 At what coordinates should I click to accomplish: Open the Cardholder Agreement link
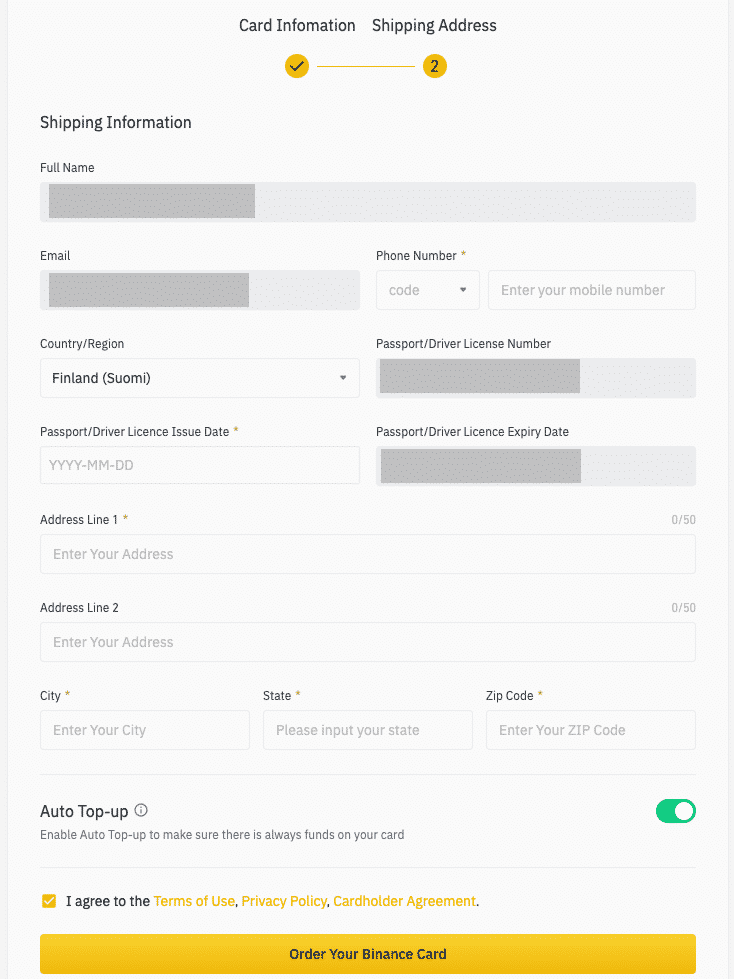404,902
